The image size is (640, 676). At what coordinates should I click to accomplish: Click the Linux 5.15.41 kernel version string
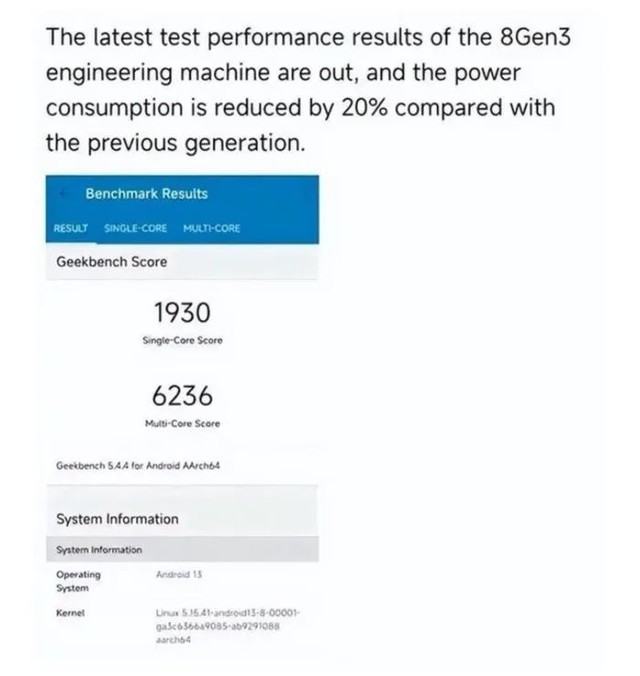point(228,626)
